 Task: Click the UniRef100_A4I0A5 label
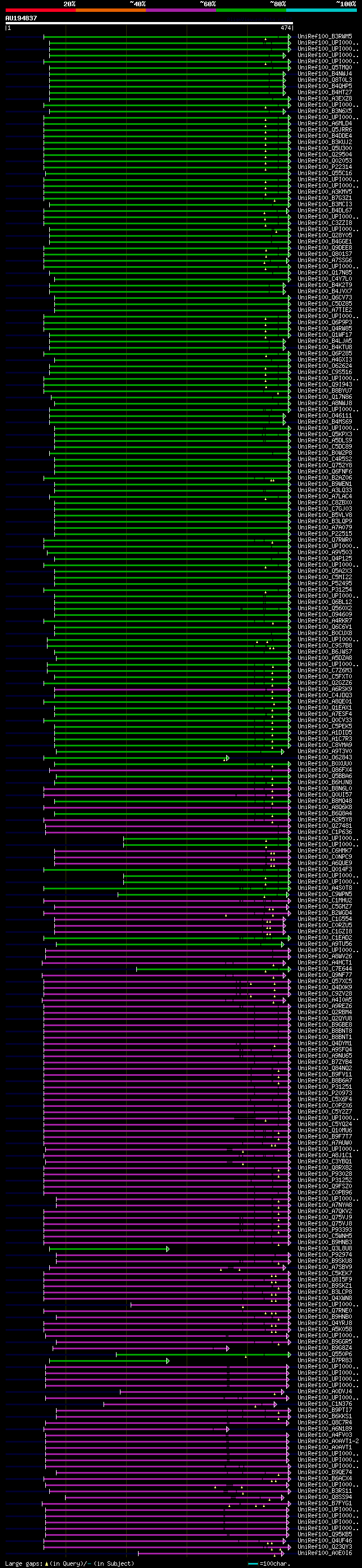pos(325,1000)
